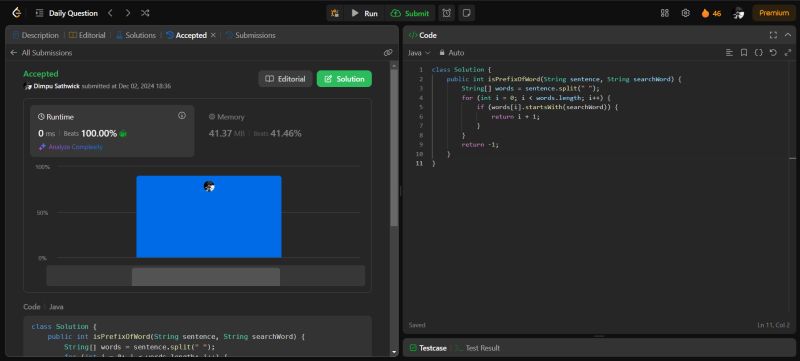Image resolution: width=800 pixels, height=361 pixels.
Task: Run the code
Action: point(365,13)
